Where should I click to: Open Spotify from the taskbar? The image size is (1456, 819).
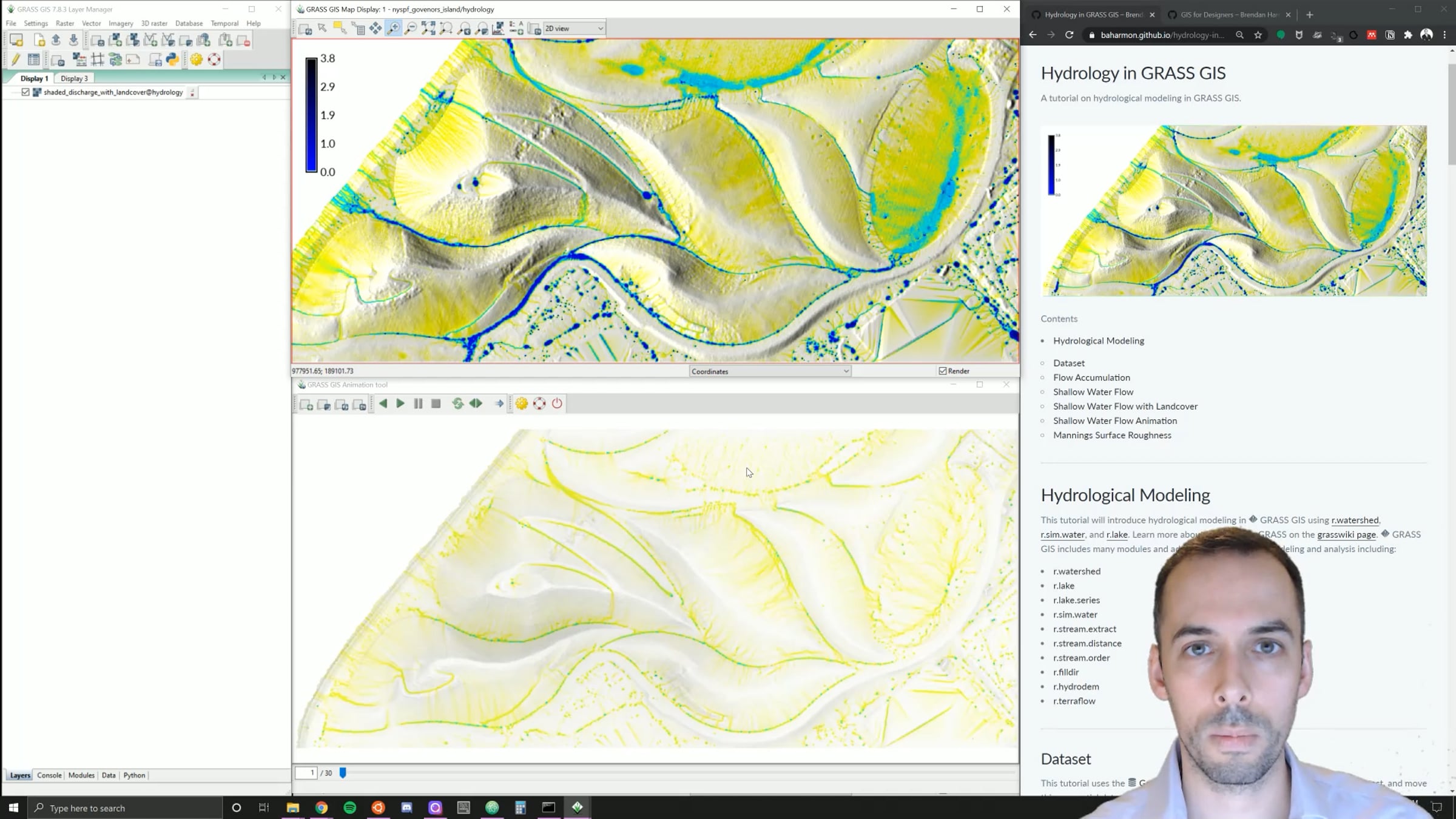click(350, 807)
